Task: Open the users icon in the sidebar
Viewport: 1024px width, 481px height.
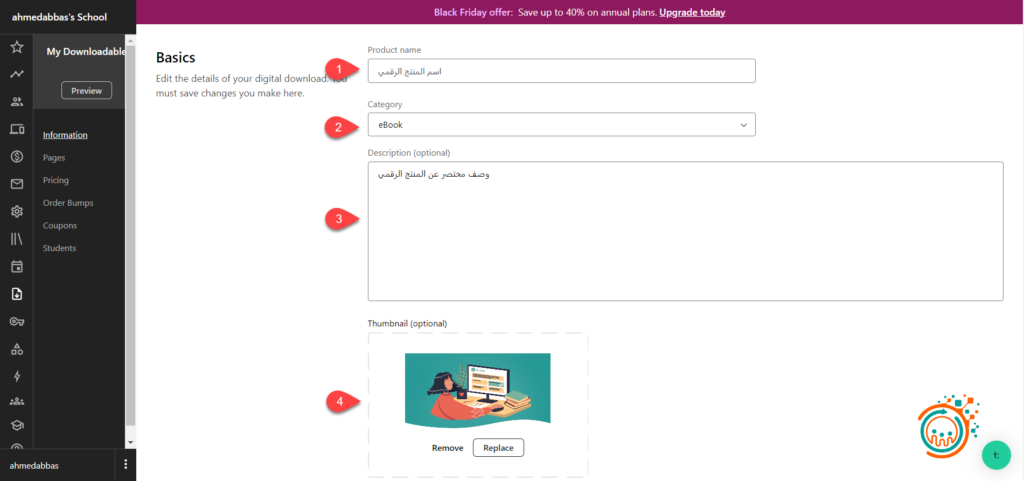Action: point(16,101)
